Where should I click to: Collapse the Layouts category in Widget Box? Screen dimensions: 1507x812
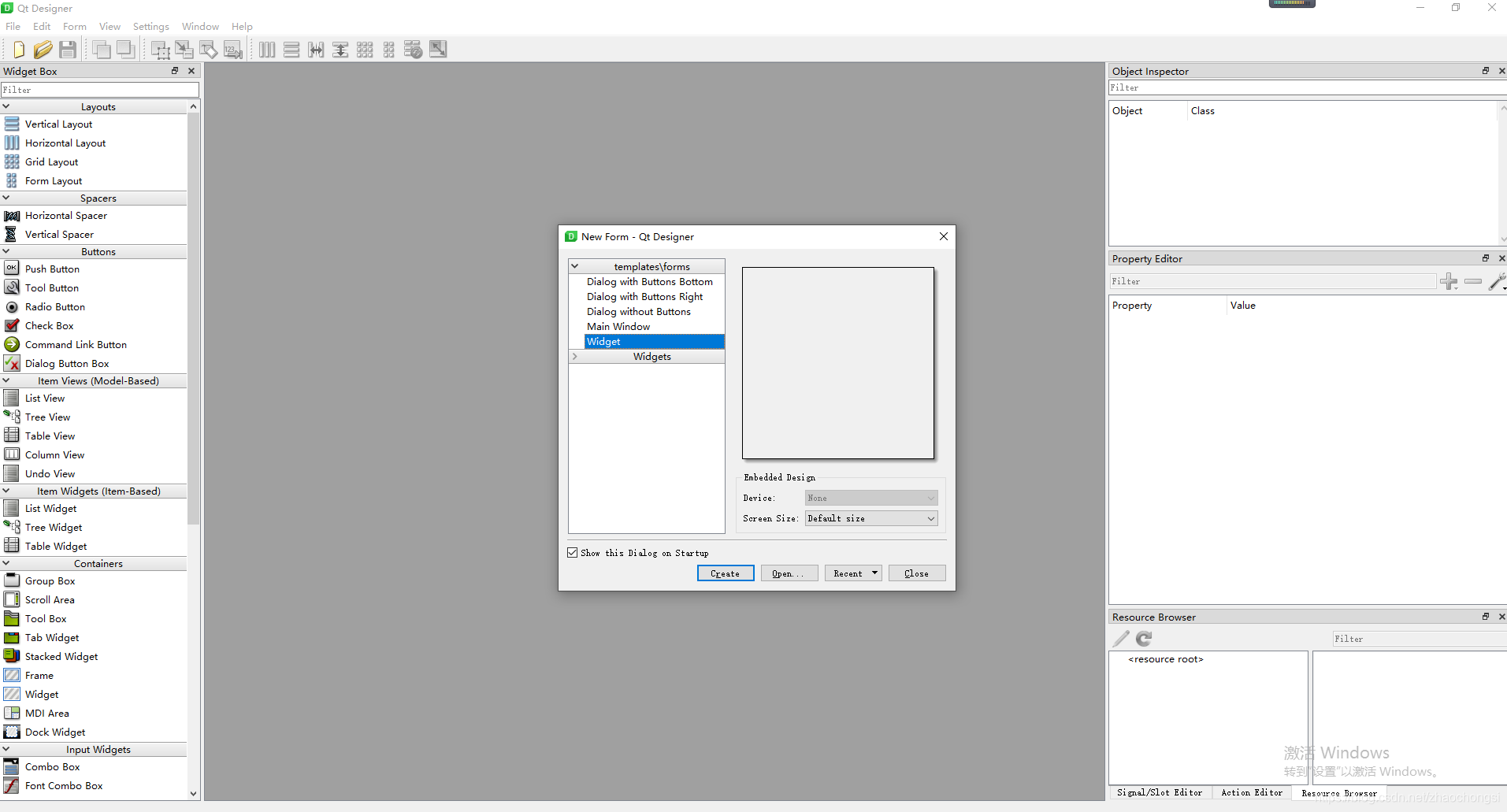[6, 106]
